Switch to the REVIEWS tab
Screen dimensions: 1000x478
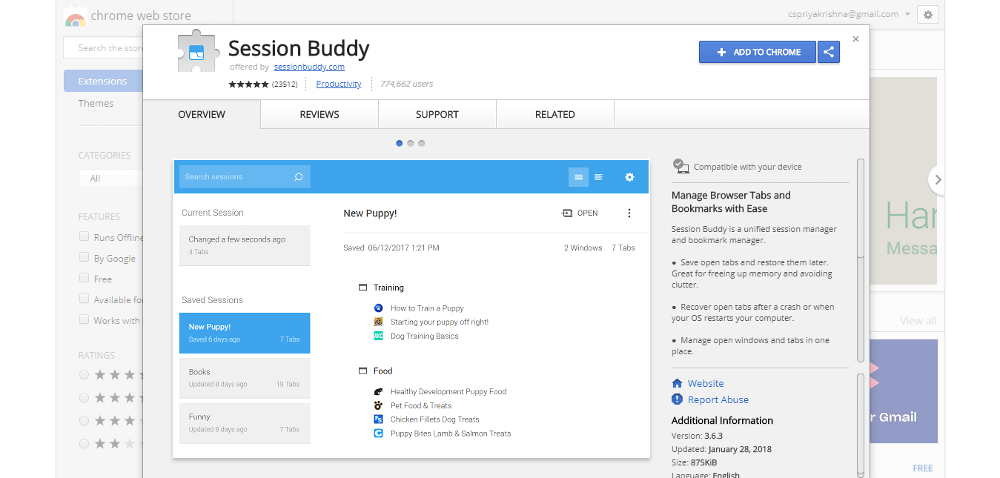(x=320, y=115)
